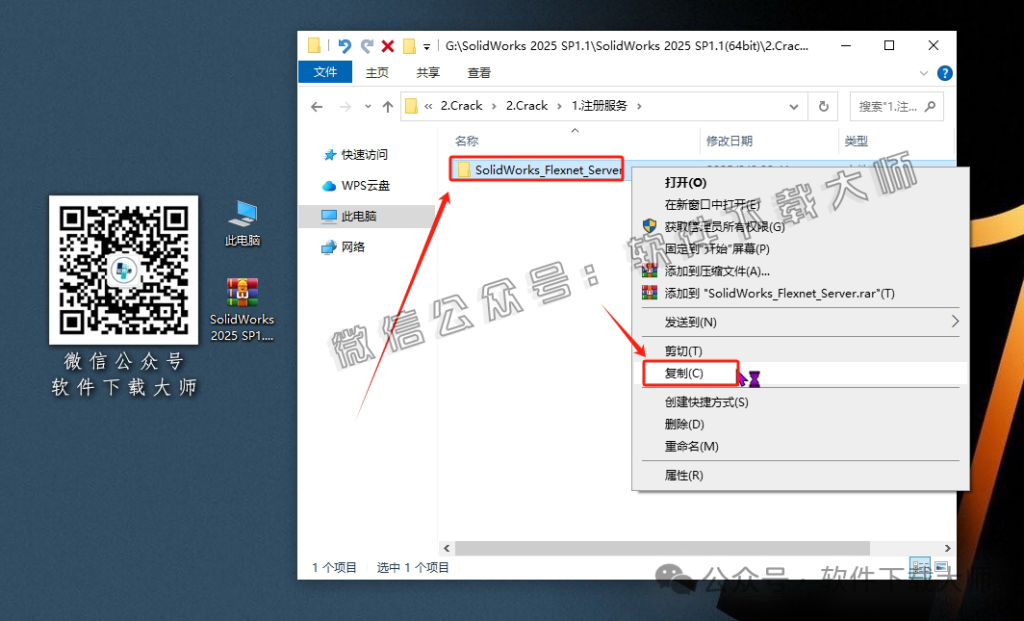This screenshot has height=621, width=1024.
Task: Click the Undo icon in quick access toolbar
Action: [x=345, y=45]
